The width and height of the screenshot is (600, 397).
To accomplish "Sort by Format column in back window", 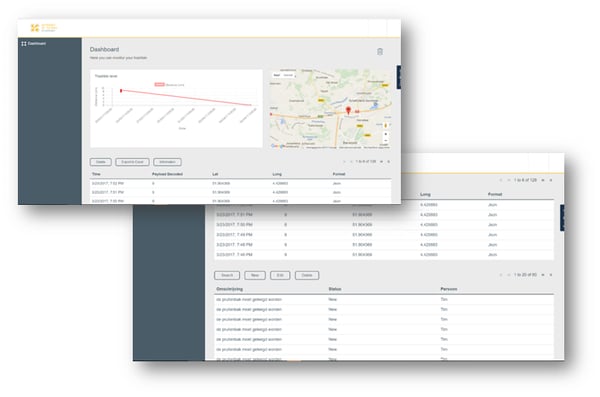I will click(x=495, y=194).
